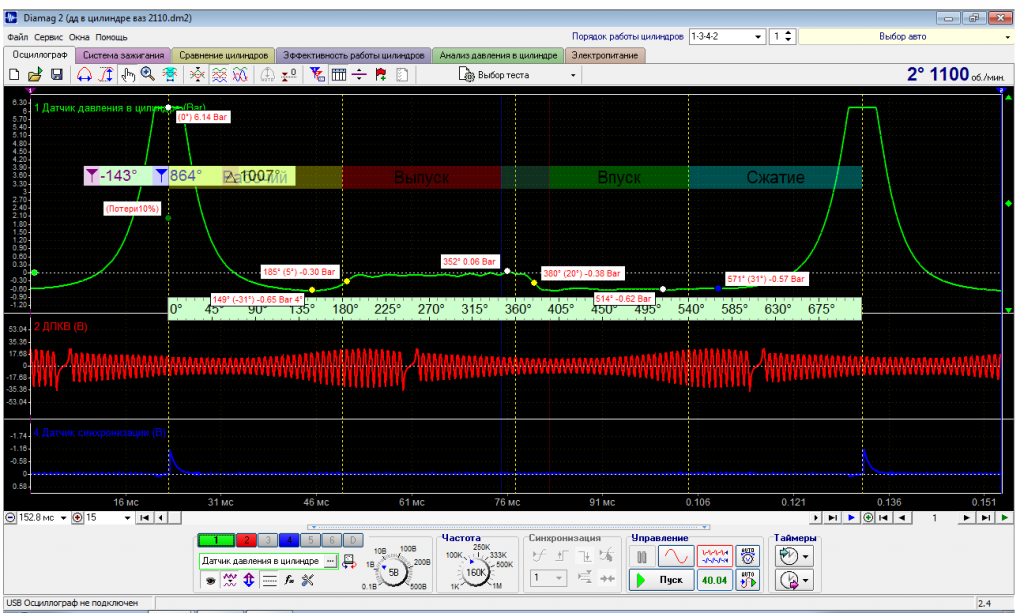Screen dimensions: 1024x613
Task: Switch to Эффективность работы цилиндров tab
Action: click(353, 55)
